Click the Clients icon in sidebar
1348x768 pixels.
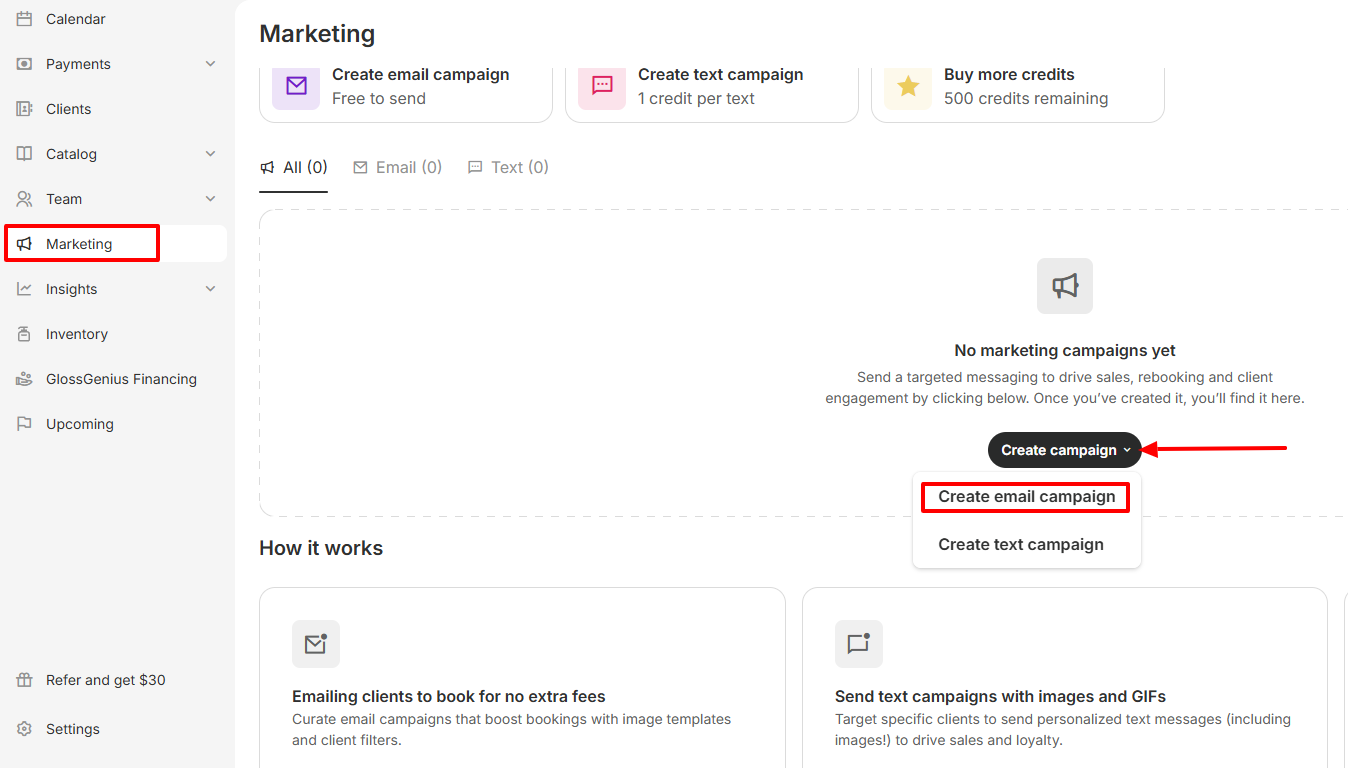(25, 109)
